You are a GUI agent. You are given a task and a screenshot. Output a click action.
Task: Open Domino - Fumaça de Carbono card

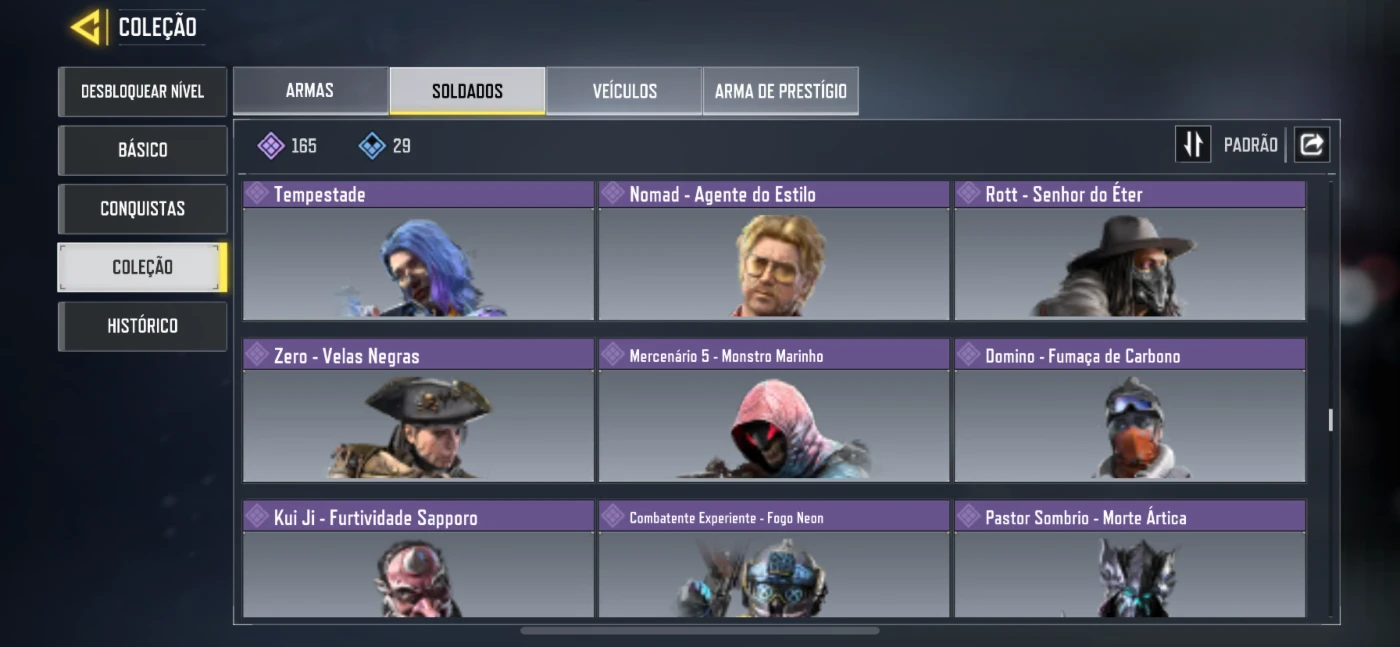click(x=1130, y=410)
